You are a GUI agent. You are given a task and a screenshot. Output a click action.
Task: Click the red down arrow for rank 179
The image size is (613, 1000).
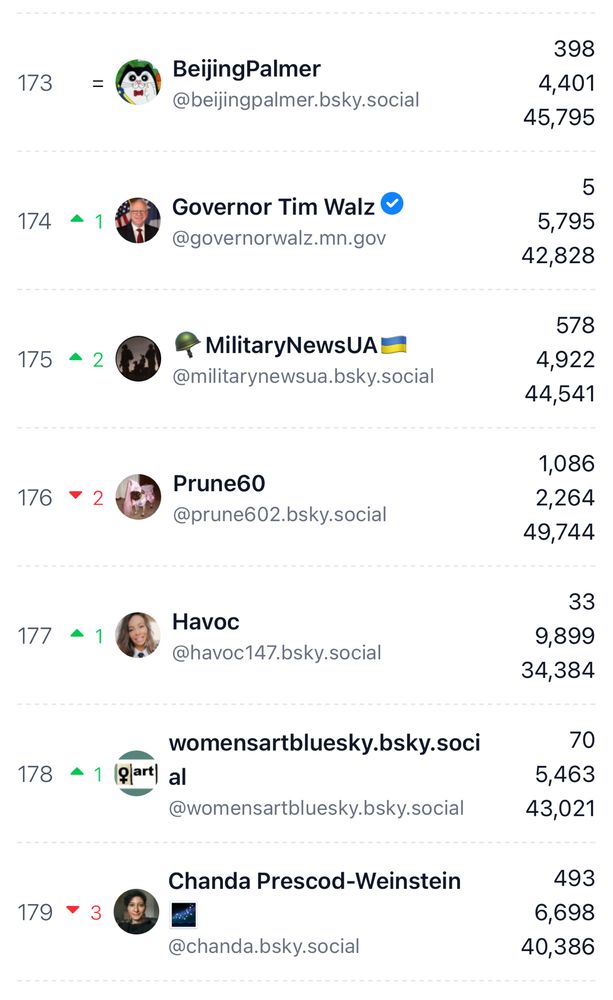73,911
